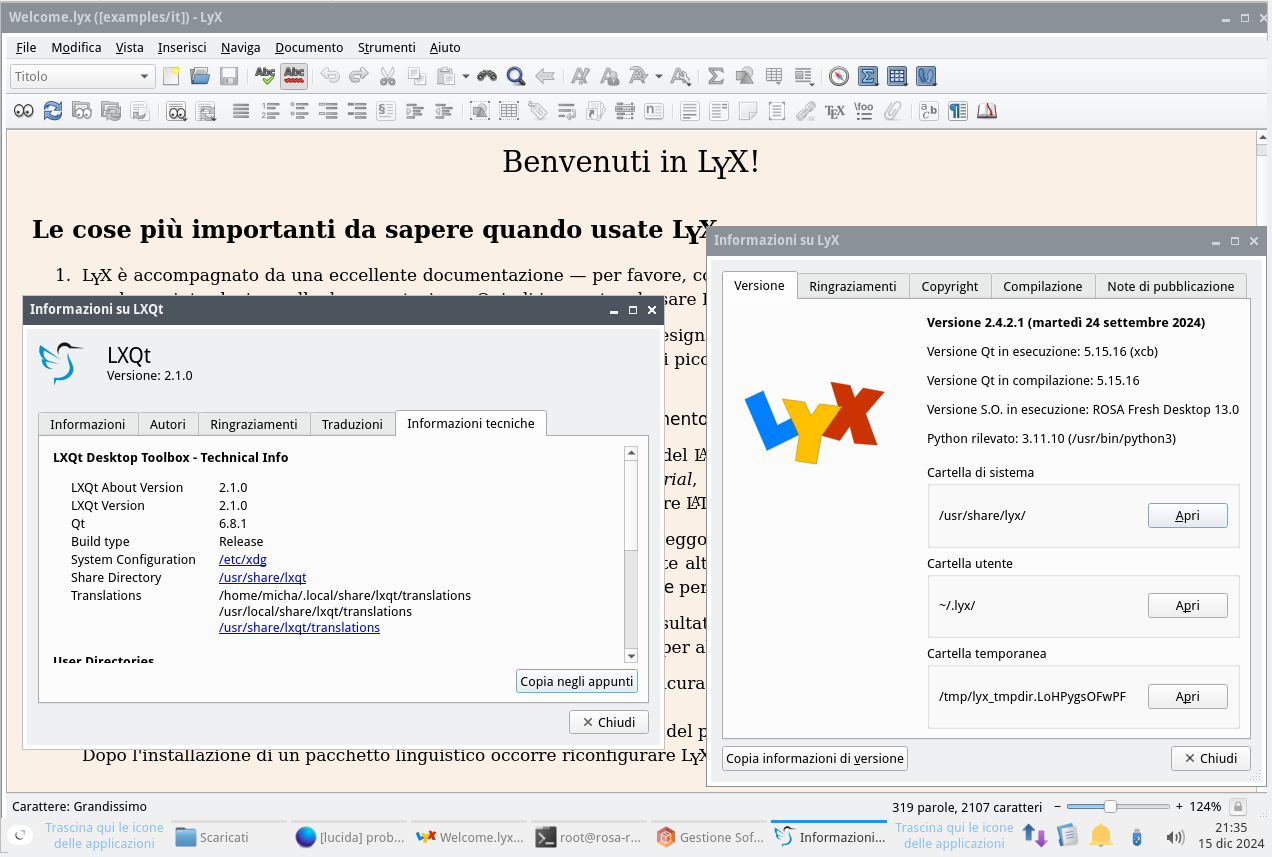Viewport: 1272px width, 857px height.
Task: Open a new document with the toolbar icon
Action: (172, 76)
